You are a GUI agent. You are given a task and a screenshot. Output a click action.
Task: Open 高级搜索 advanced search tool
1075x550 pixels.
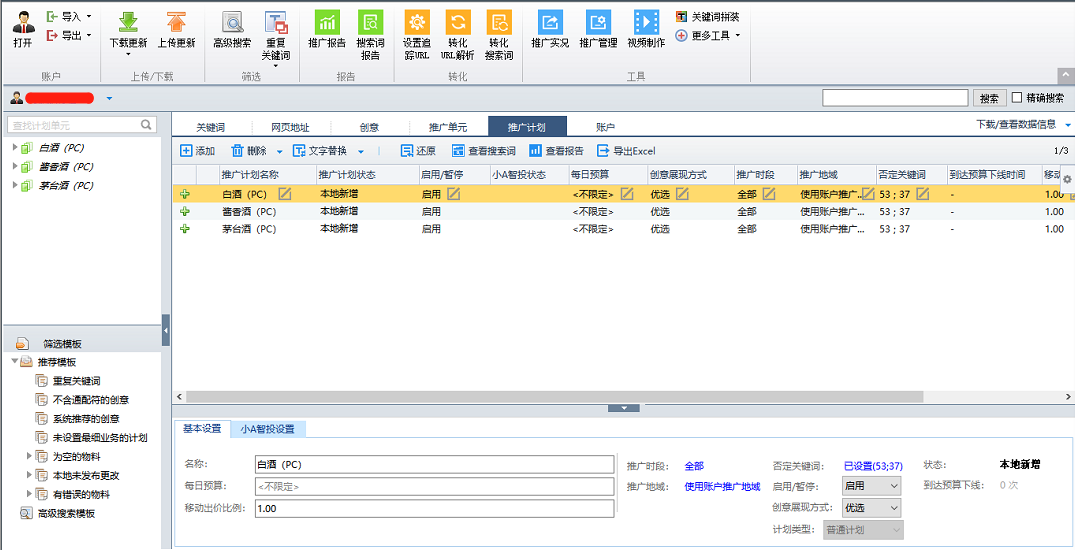click(x=232, y=23)
